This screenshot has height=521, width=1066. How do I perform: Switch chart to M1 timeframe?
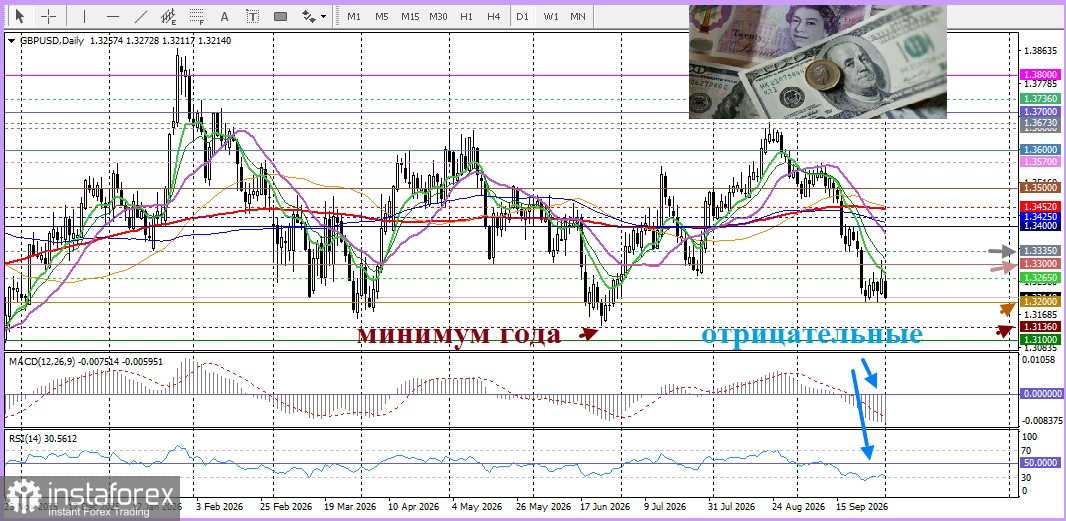[x=354, y=16]
